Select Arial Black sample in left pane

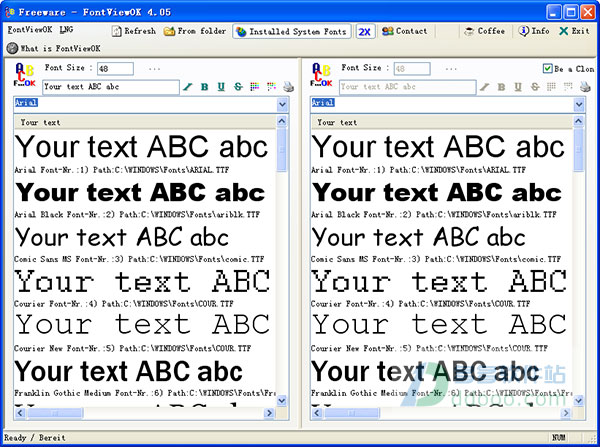[140, 192]
